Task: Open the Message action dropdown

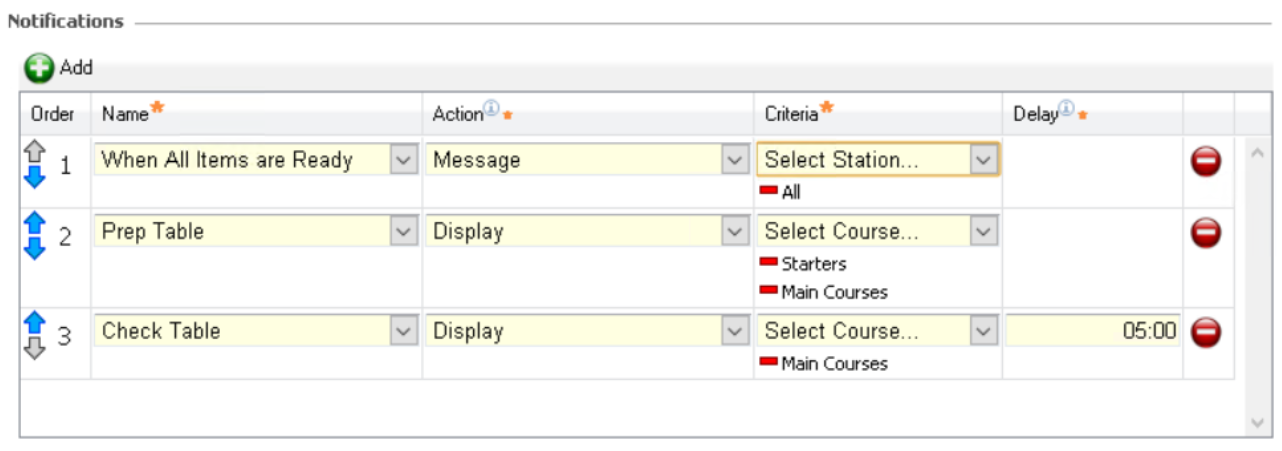Action: pos(735,160)
